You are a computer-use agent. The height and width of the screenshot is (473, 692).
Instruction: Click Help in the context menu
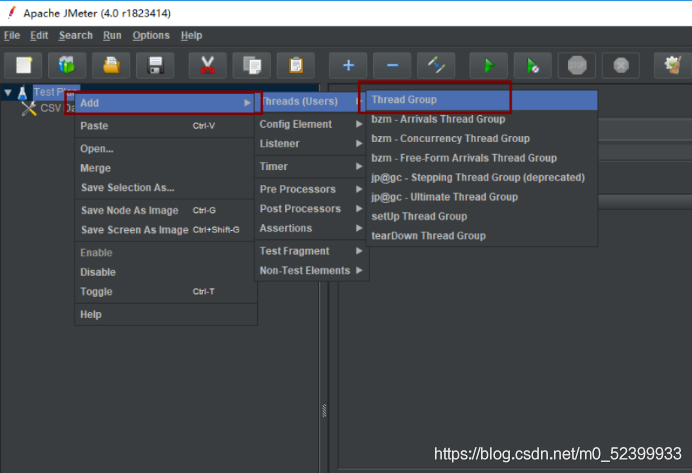click(x=165, y=315)
